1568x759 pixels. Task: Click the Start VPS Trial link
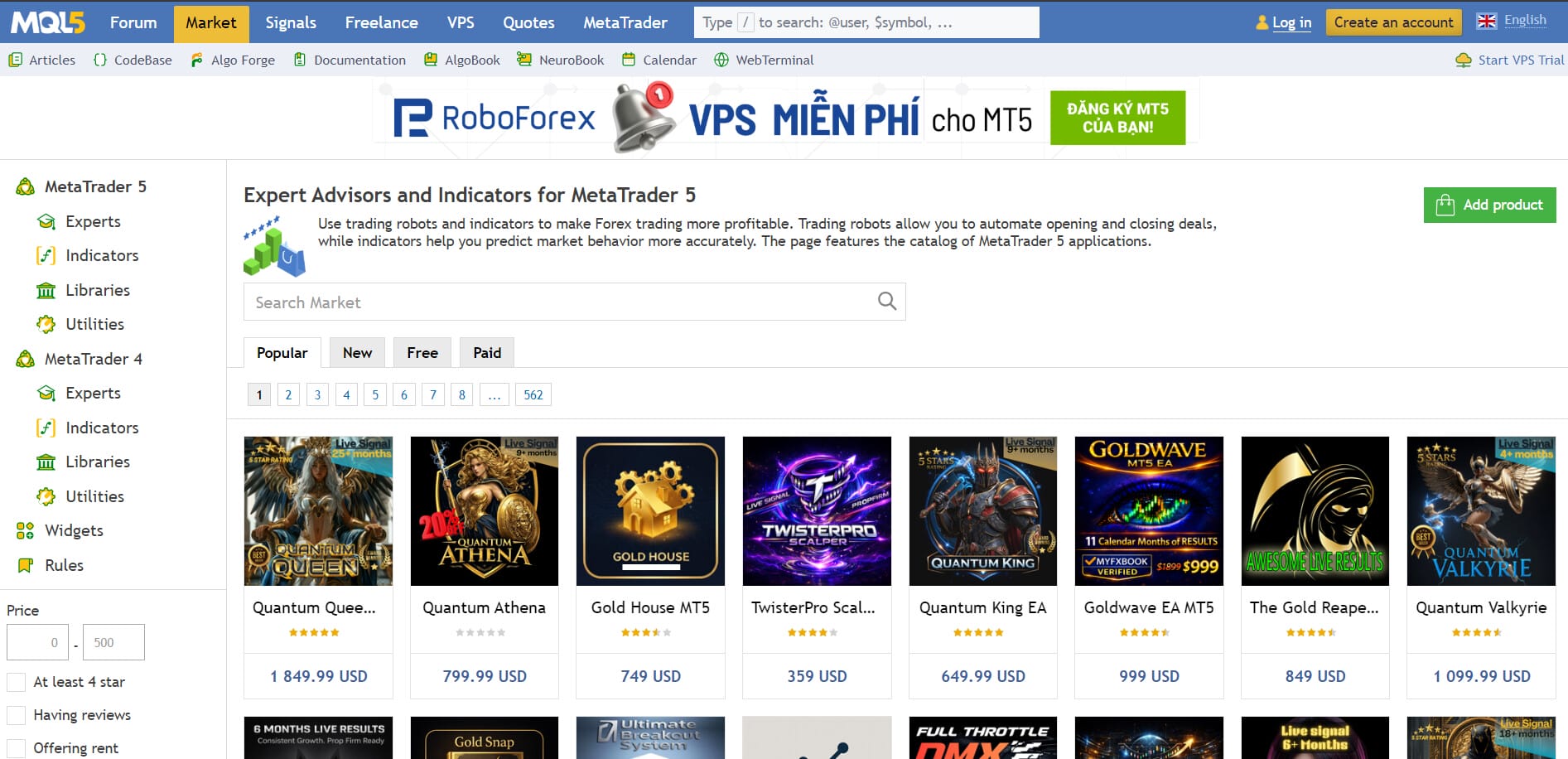(1509, 60)
